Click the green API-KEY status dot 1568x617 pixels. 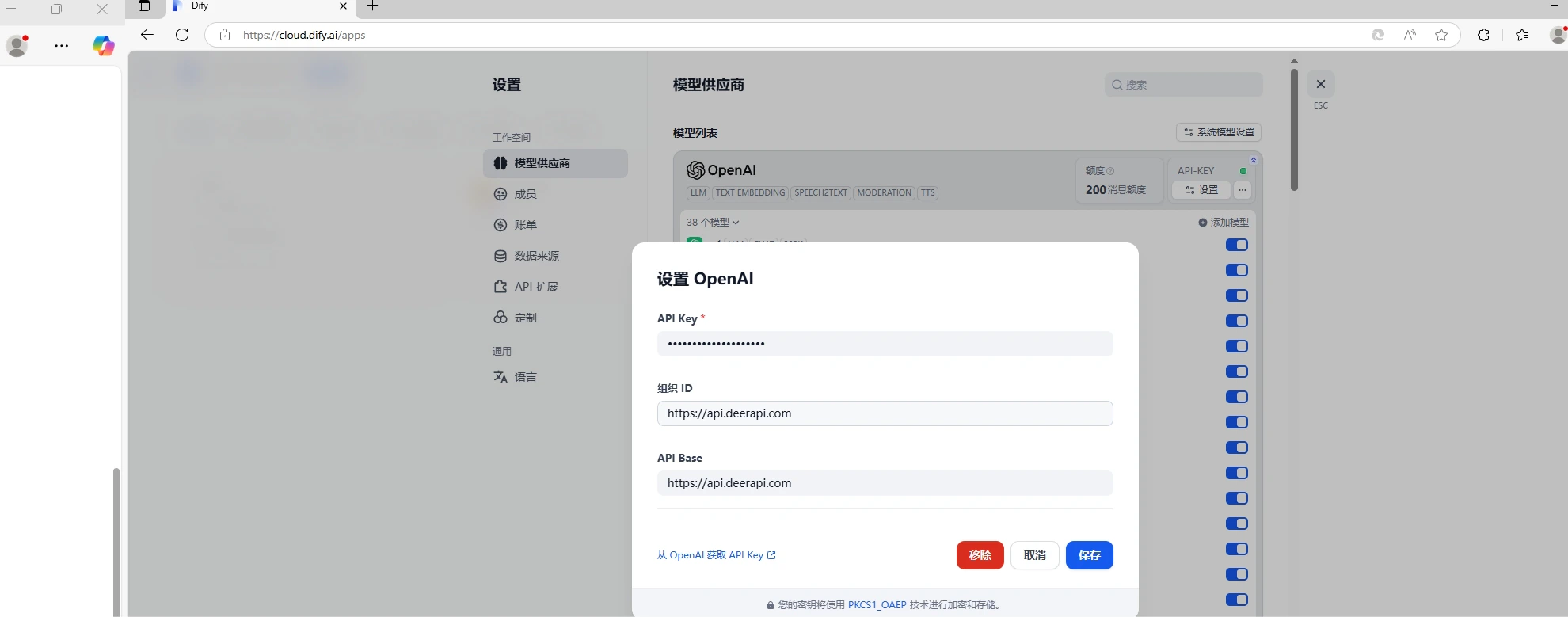1243,171
